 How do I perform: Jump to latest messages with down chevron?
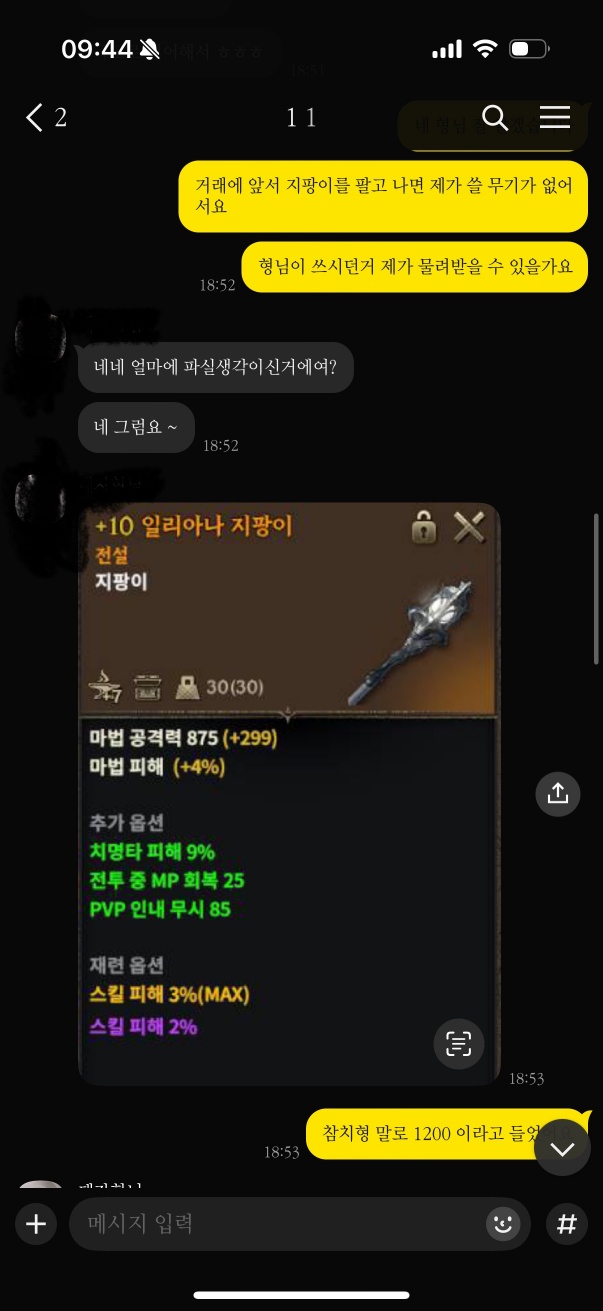[x=562, y=1150]
